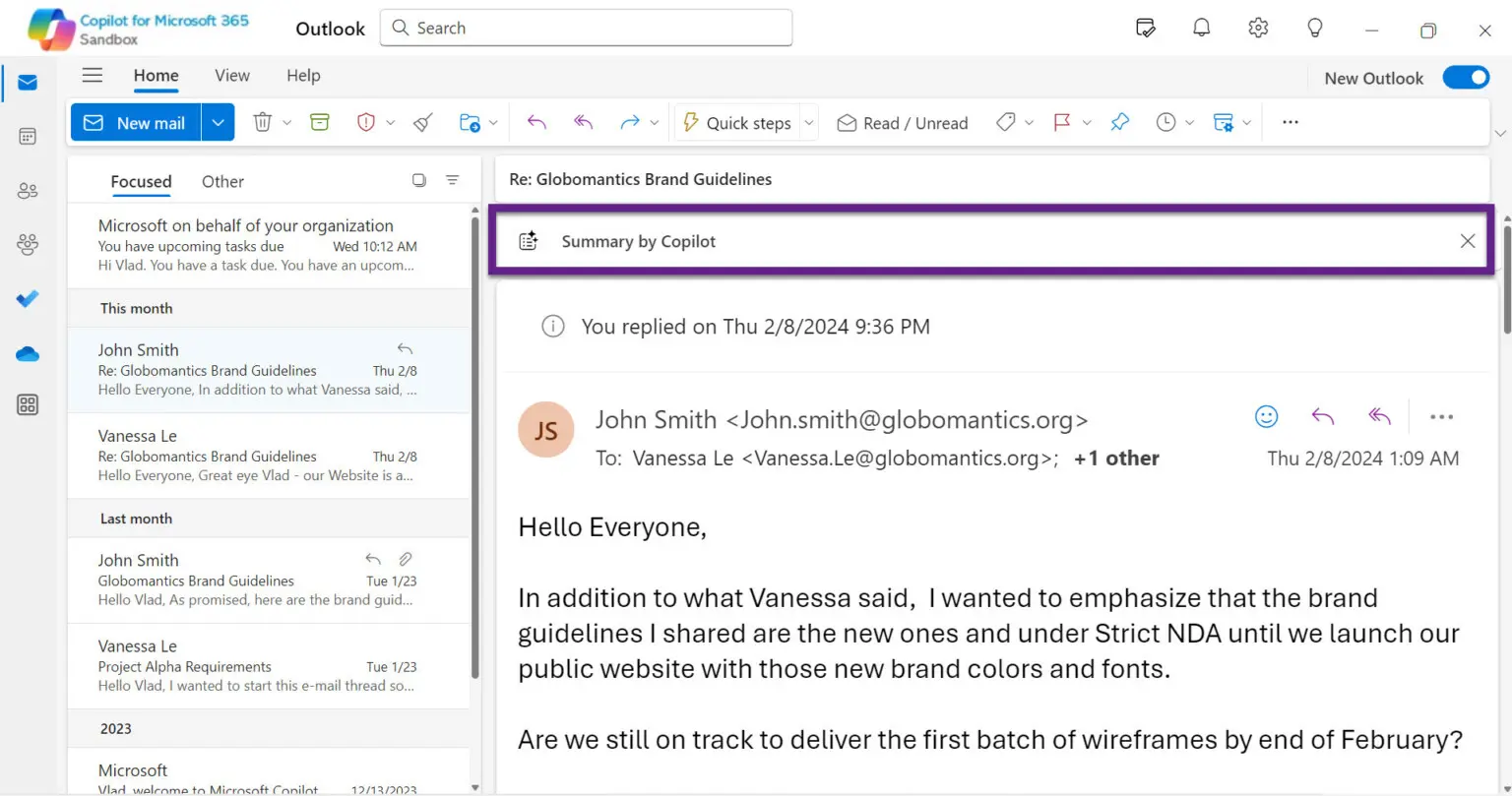Open Summary by Copilot
The height and width of the screenshot is (796, 1512).
[638, 240]
